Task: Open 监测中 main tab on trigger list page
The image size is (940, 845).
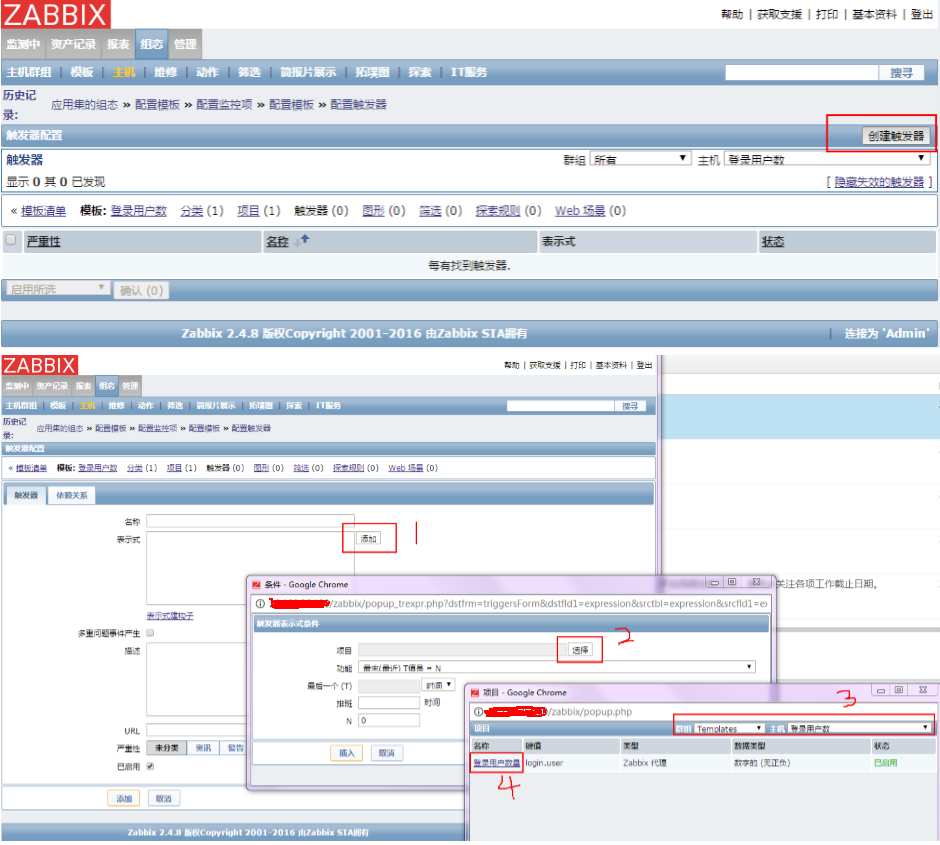Action: [23, 44]
